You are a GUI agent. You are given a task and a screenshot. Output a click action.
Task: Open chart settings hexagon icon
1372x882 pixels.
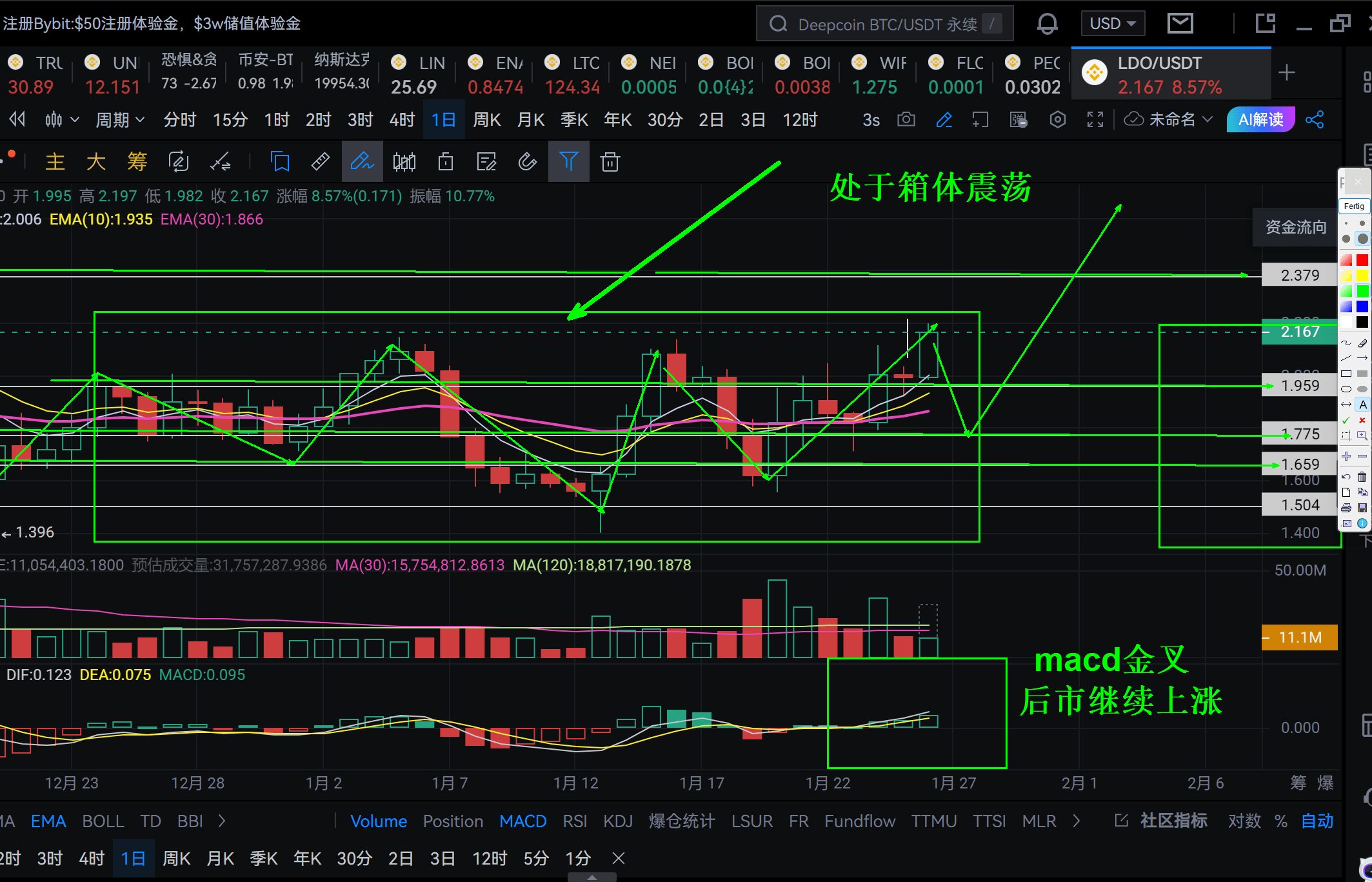coord(1057,119)
